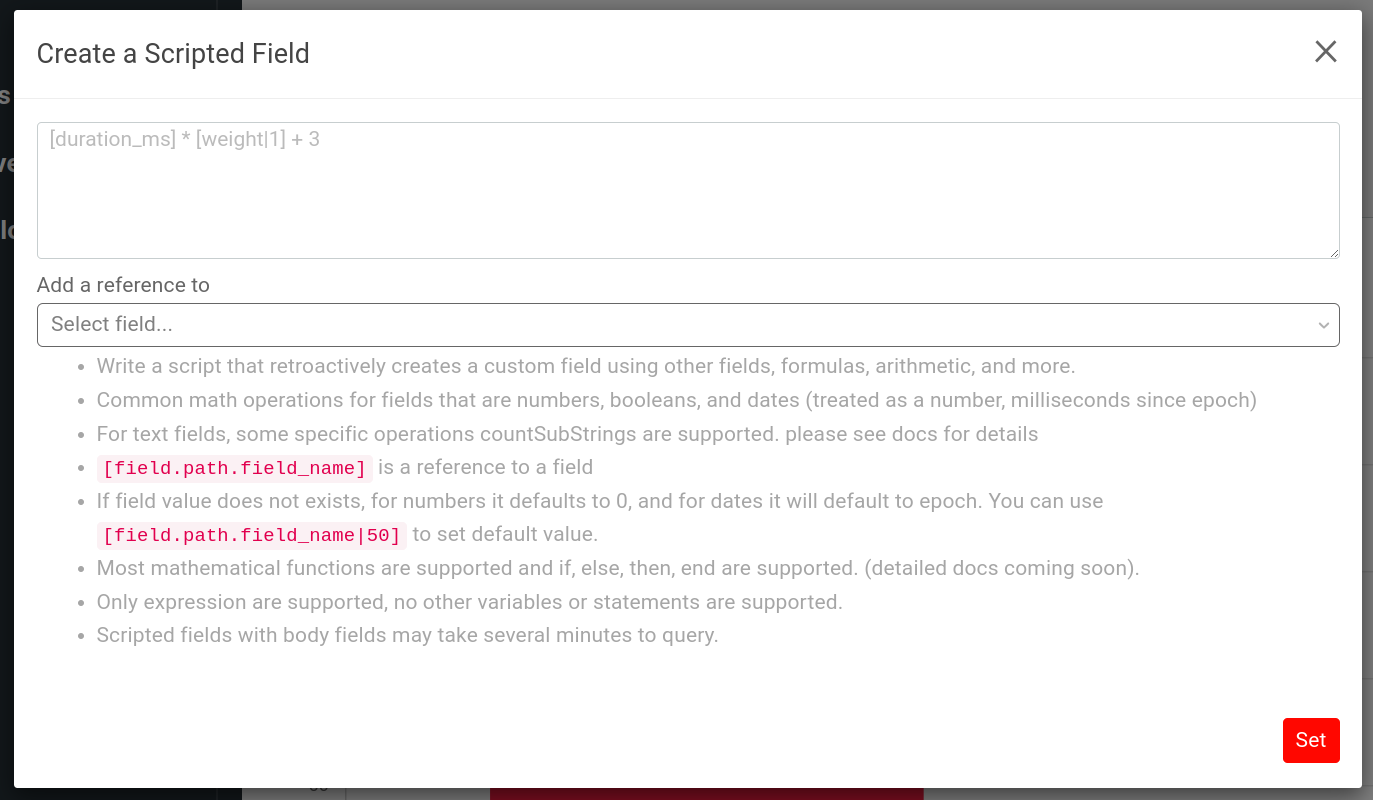Click the "Add a reference to" label
Image resolution: width=1373 pixels, height=800 pixels.
coord(123,285)
